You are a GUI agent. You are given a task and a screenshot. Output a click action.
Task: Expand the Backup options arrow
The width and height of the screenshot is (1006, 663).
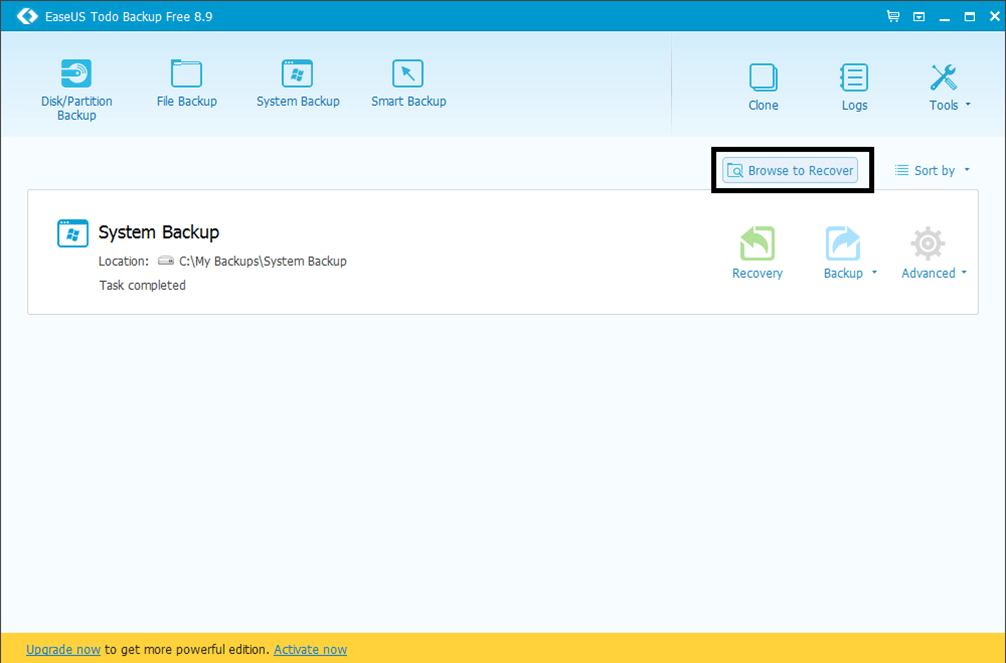(874, 273)
